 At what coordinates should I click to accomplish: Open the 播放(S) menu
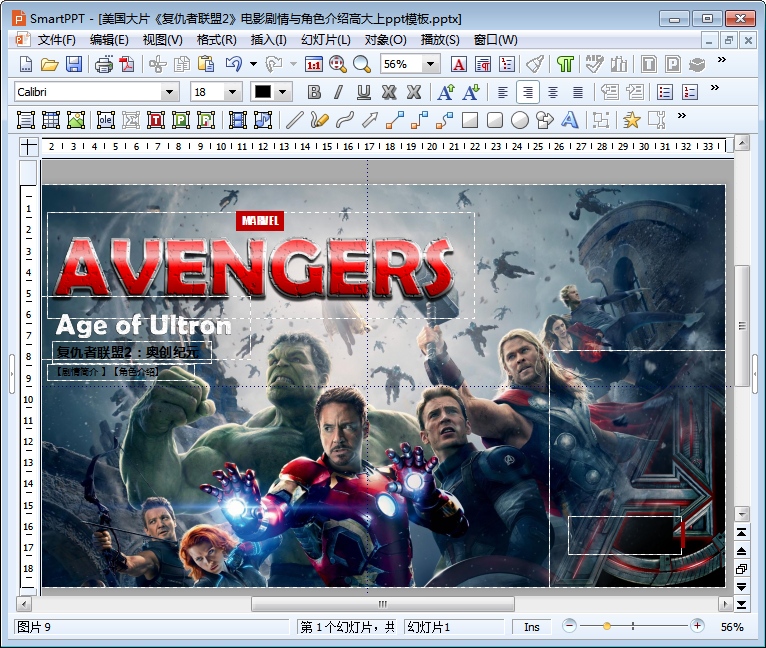[x=440, y=40]
